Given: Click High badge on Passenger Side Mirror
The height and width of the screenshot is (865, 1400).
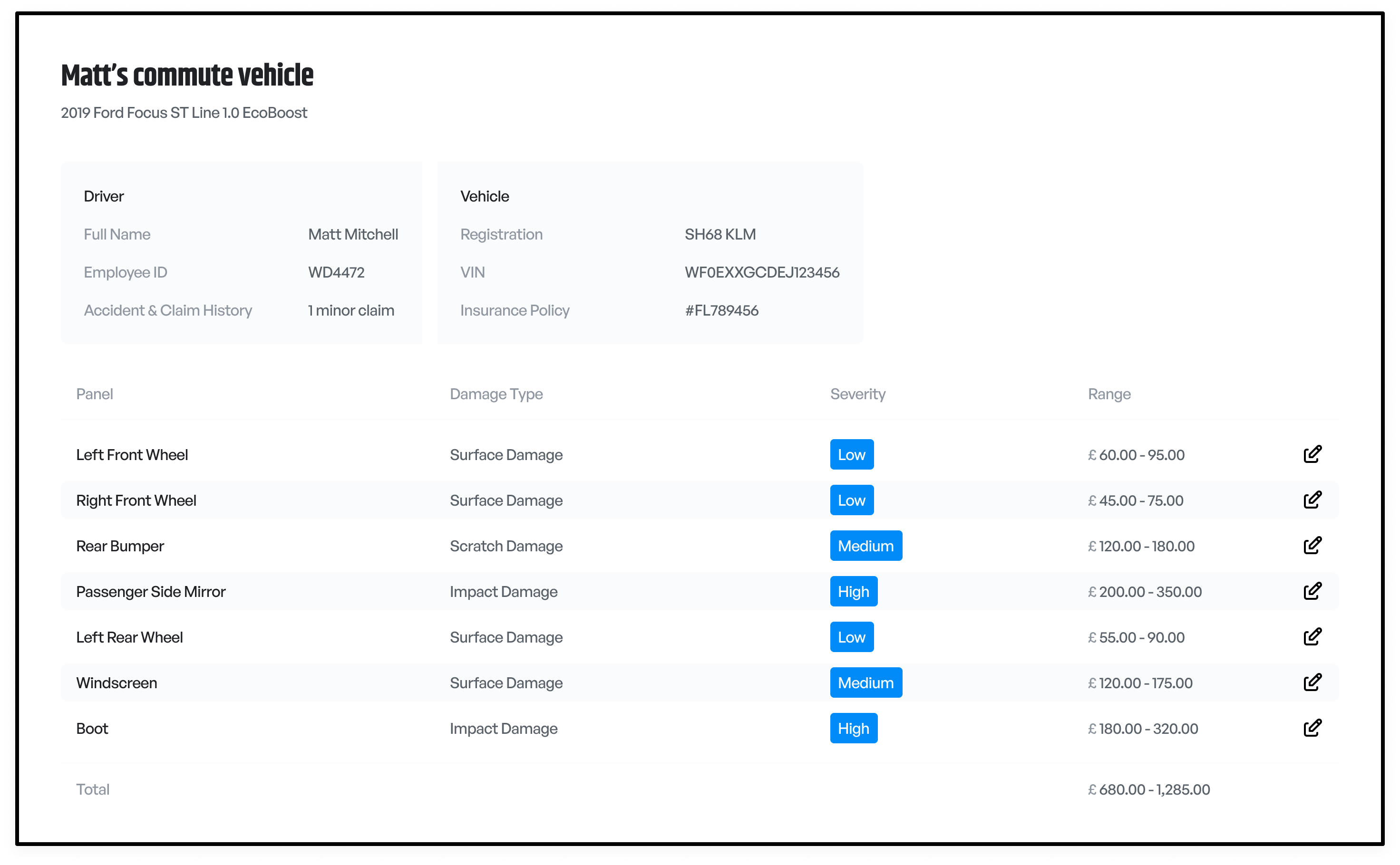Looking at the screenshot, I should click(x=853, y=592).
